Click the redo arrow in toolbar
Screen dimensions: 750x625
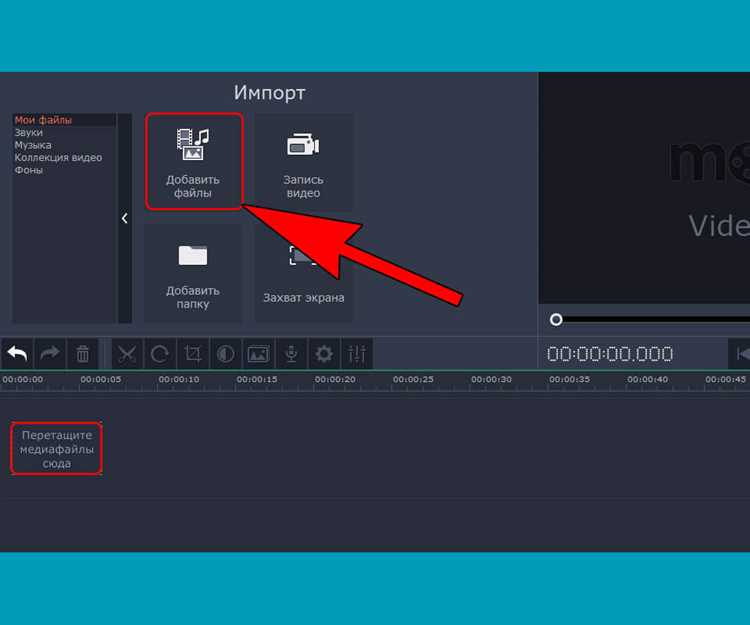coord(50,354)
